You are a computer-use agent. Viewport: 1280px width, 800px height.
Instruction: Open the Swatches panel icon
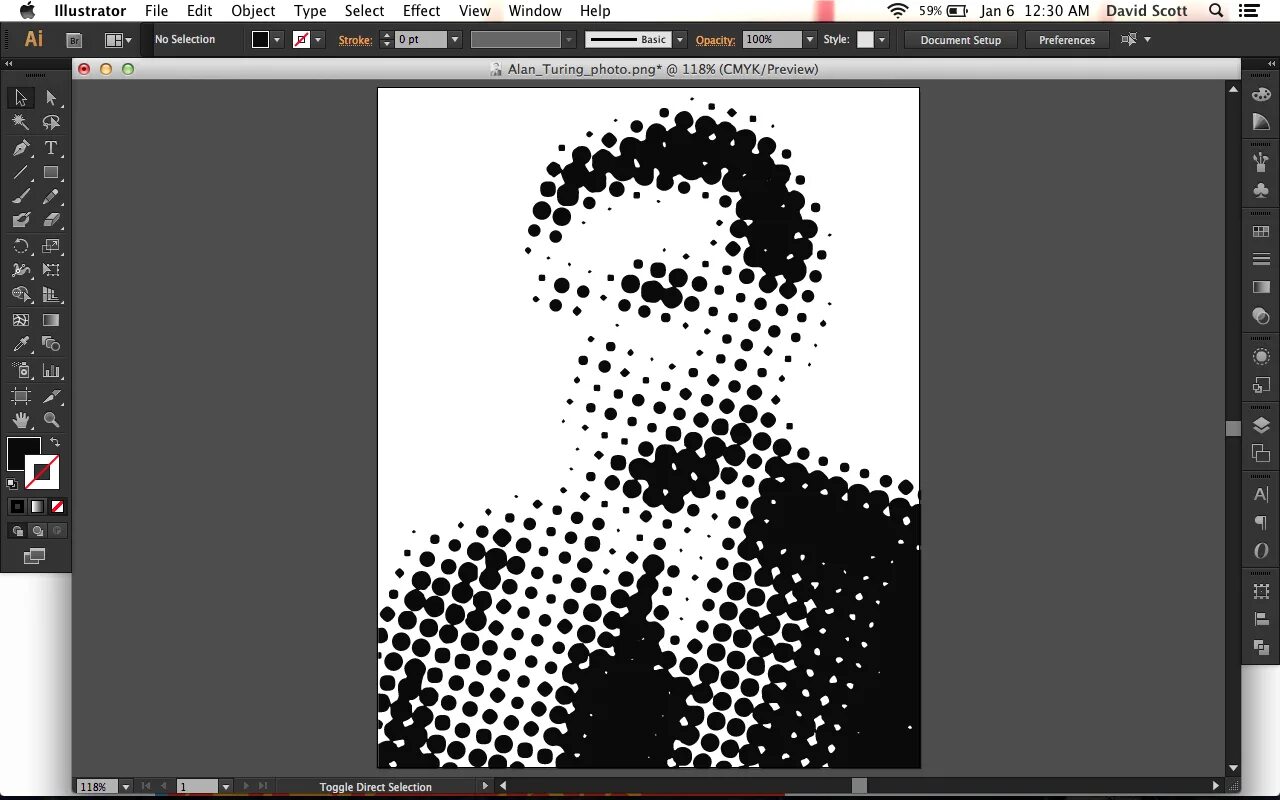click(x=1261, y=232)
